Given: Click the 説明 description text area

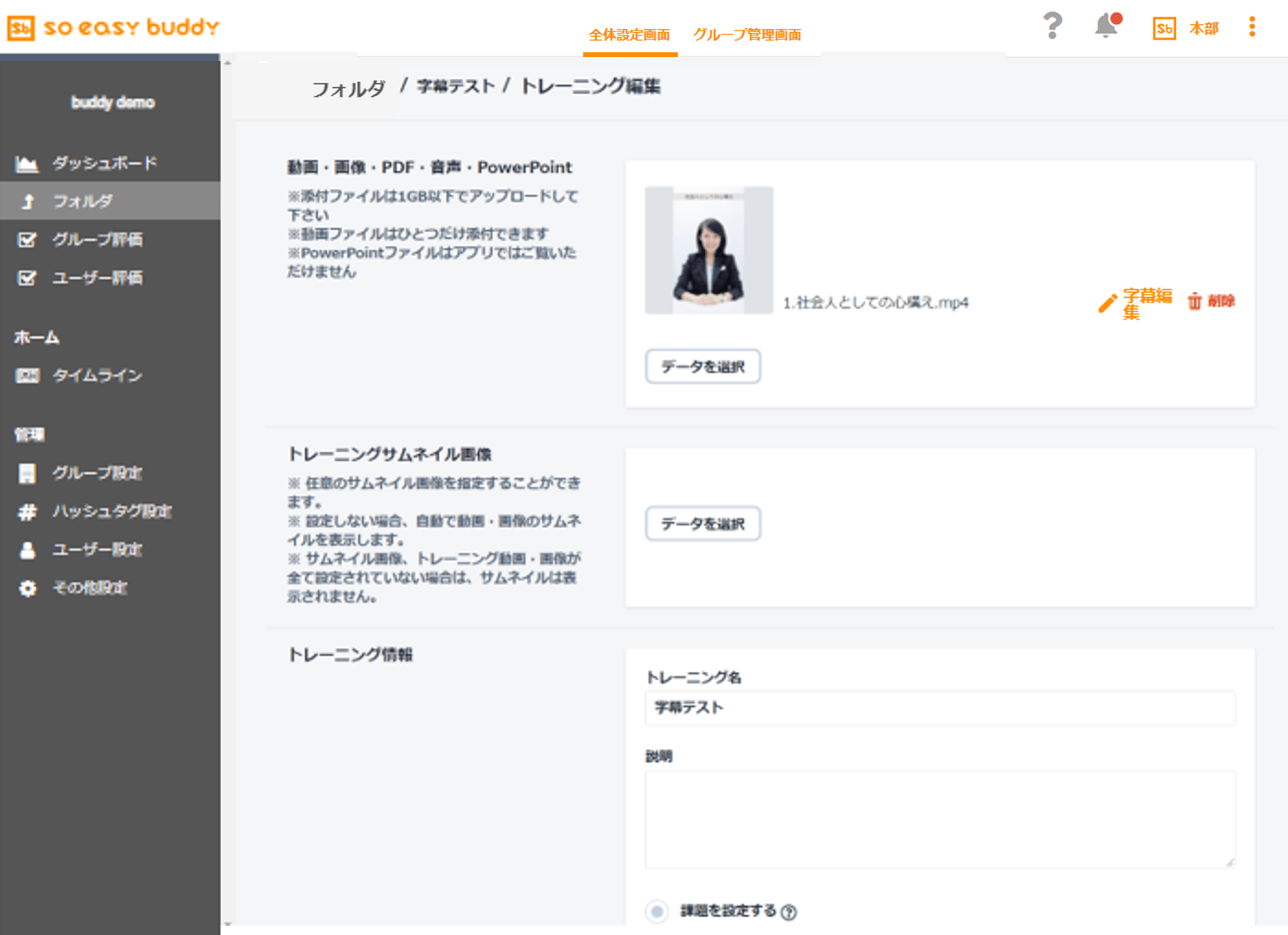Looking at the screenshot, I should coord(940,819).
